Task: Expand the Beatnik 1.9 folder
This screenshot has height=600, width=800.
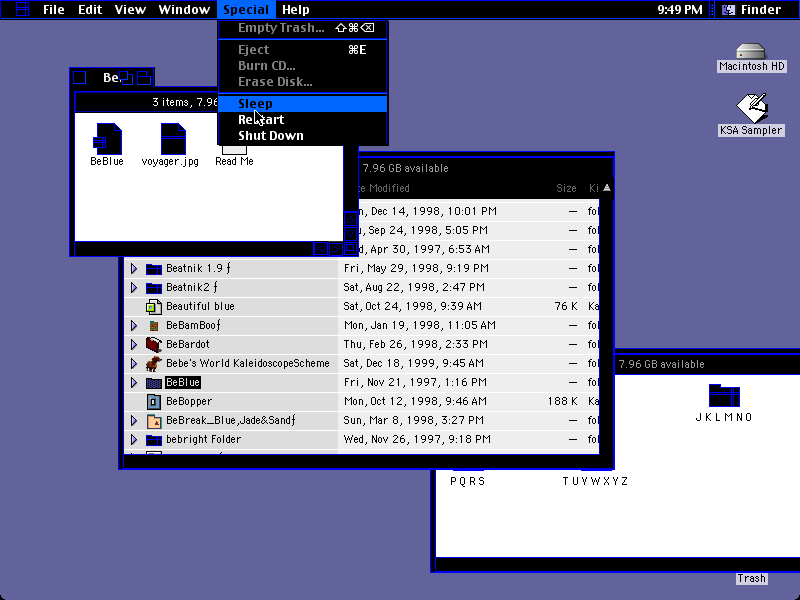Action: (134, 268)
